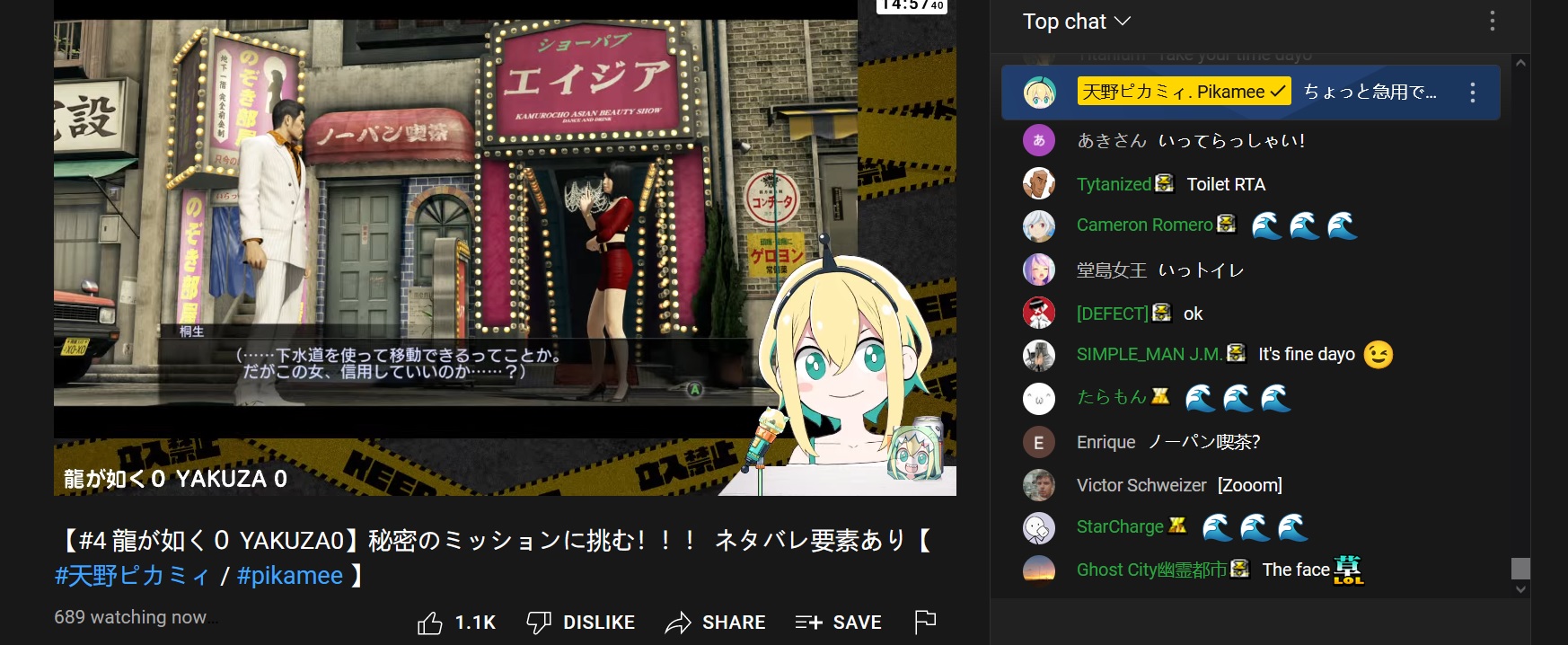Image resolution: width=1568 pixels, height=645 pixels.
Task: Click Tytanized's member badge icon
Action: pyautogui.click(x=1165, y=183)
